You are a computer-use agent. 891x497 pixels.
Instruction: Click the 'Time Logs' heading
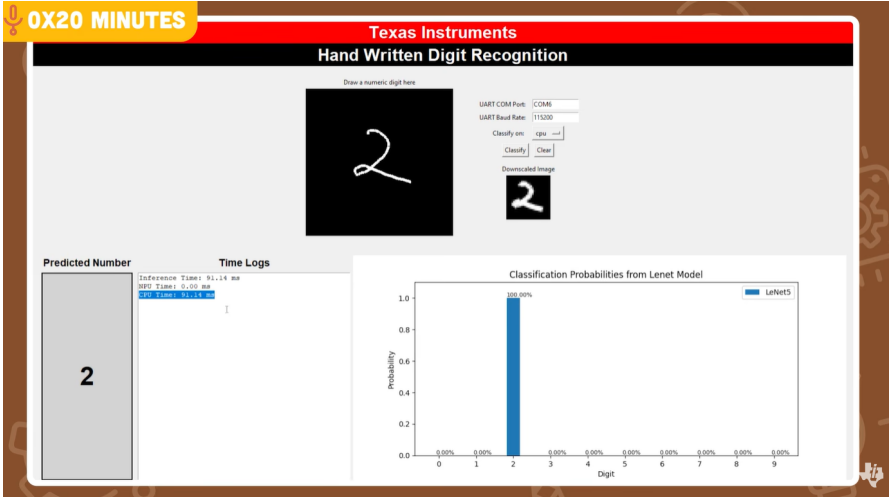[x=244, y=263]
